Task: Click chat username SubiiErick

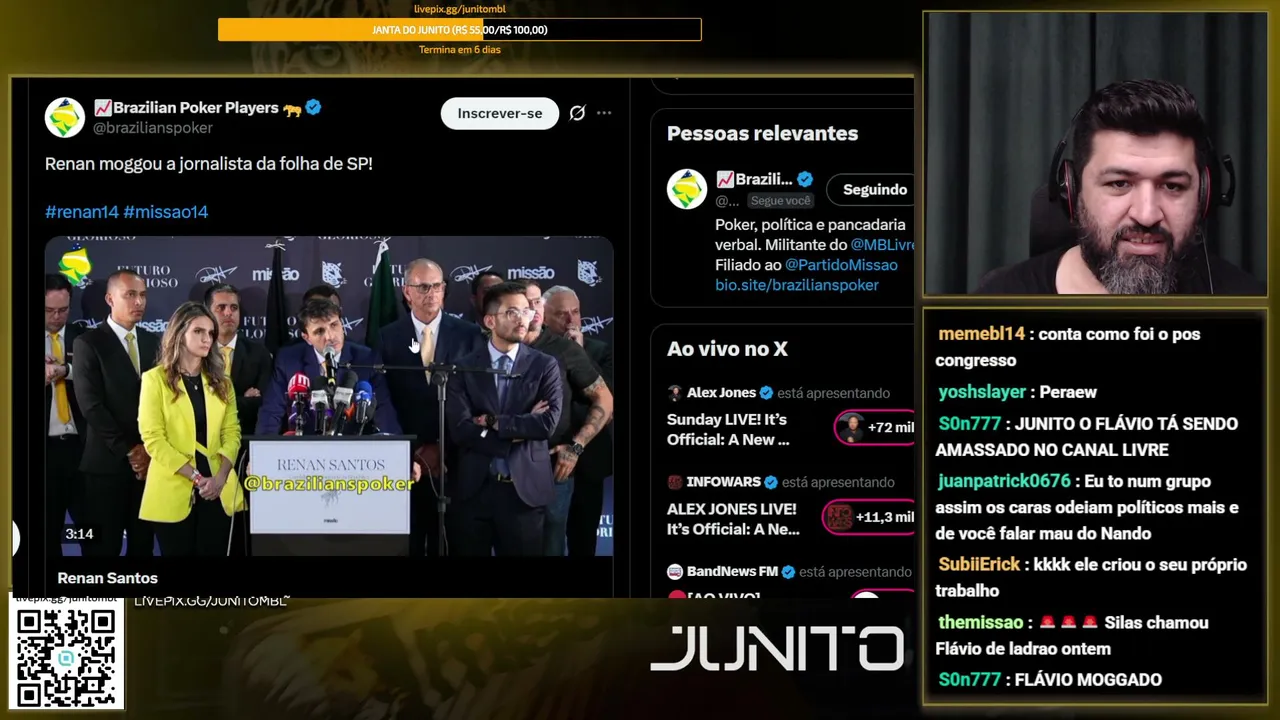Action: click(979, 565)
